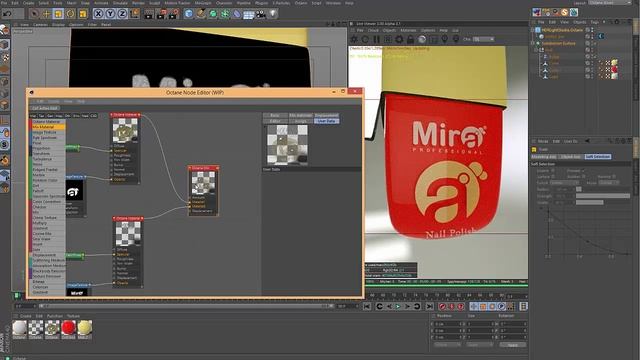
Task: Click the Apply button in Coordinates panel
Action: click(513, 345)
